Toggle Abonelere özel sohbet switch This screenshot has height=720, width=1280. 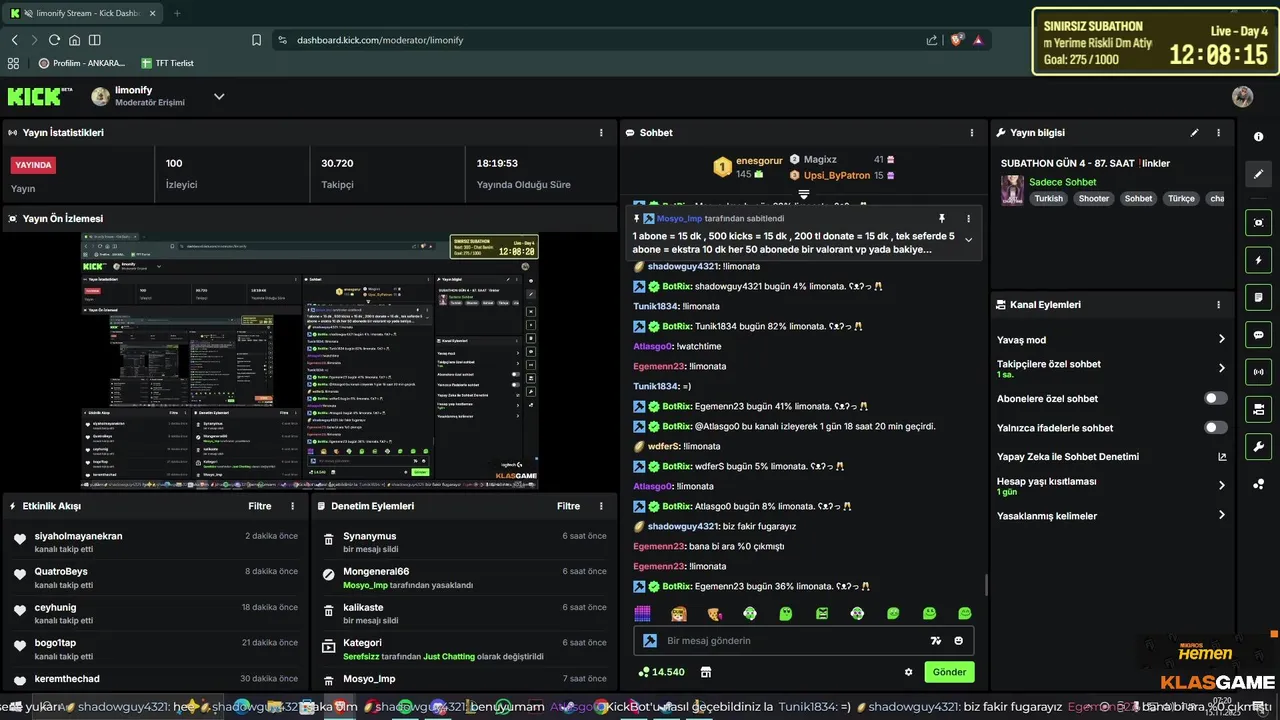[x=1216, y=398]
